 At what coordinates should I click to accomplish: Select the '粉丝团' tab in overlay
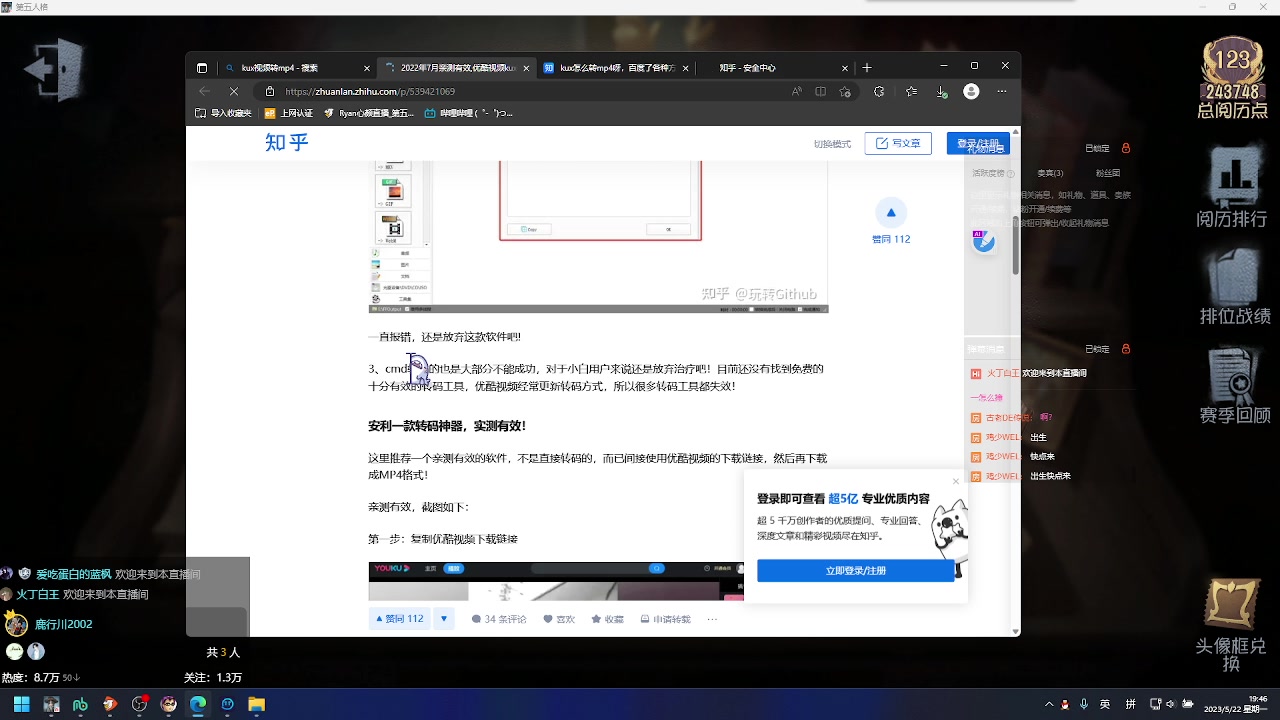pos(1108,173)
